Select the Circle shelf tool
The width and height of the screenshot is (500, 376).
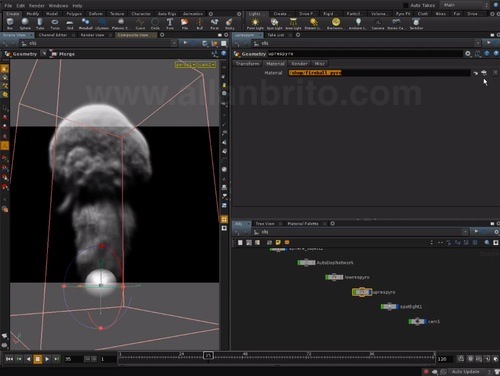point(155,23)
